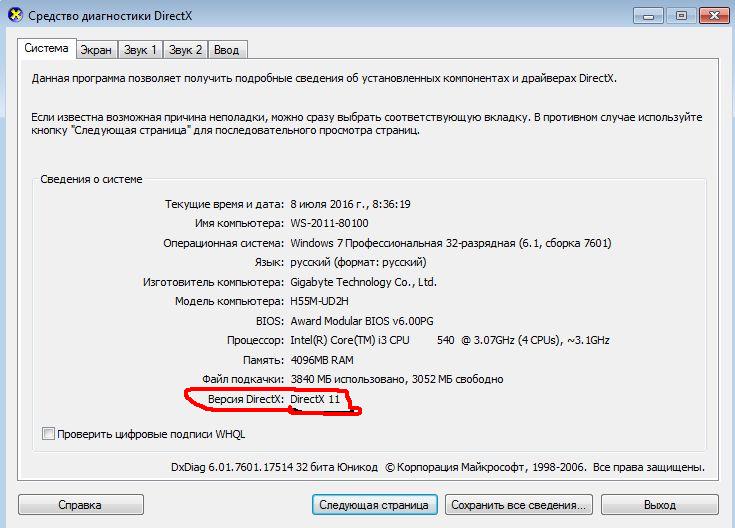Click computer name 'WS-2011-80100'
The height and width of the screenshot is (528, 735).
[329, 223]
